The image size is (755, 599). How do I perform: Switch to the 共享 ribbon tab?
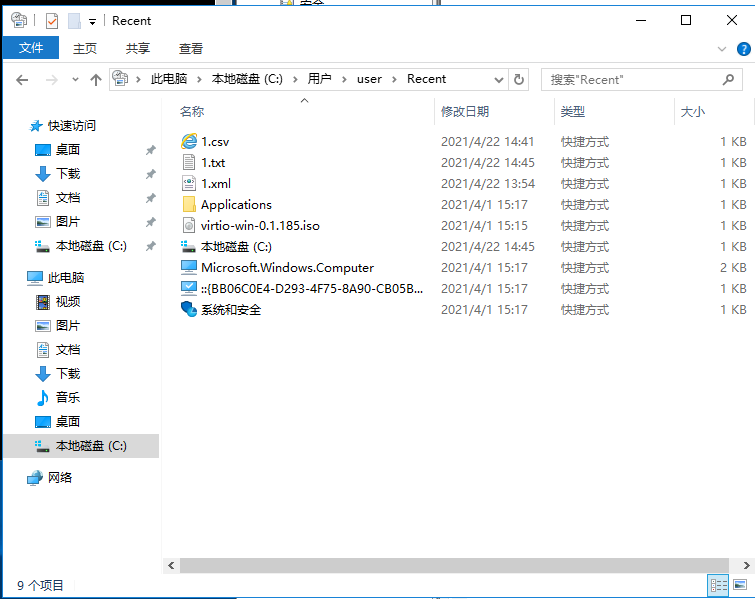[138, 48]
